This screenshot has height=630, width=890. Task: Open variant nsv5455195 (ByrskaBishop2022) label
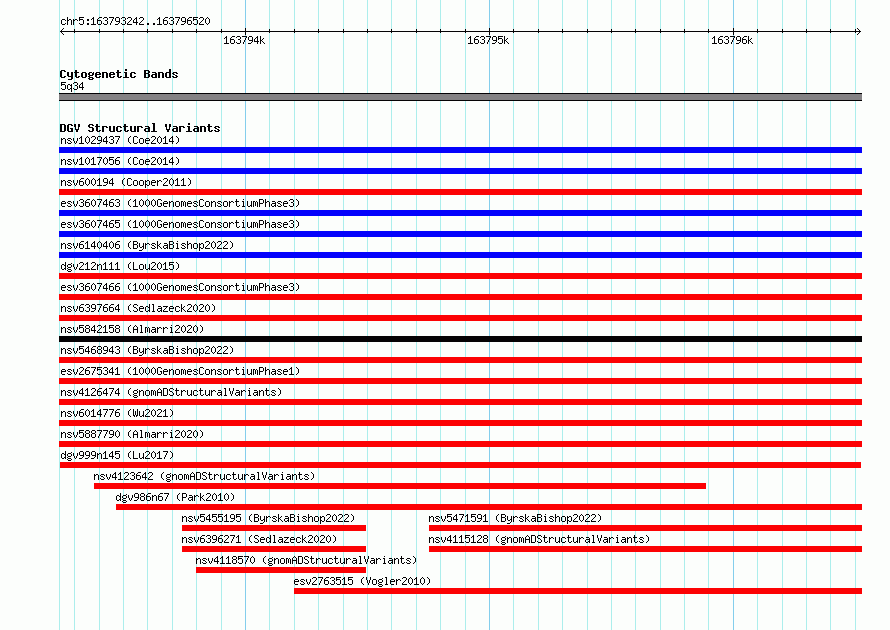(x=268, y=518)
